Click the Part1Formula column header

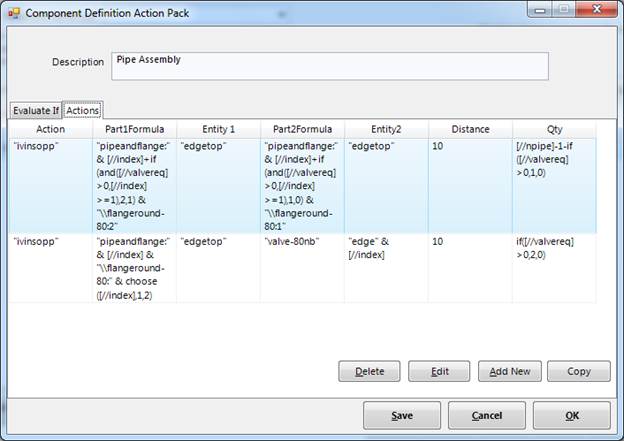tap(134, 129)
